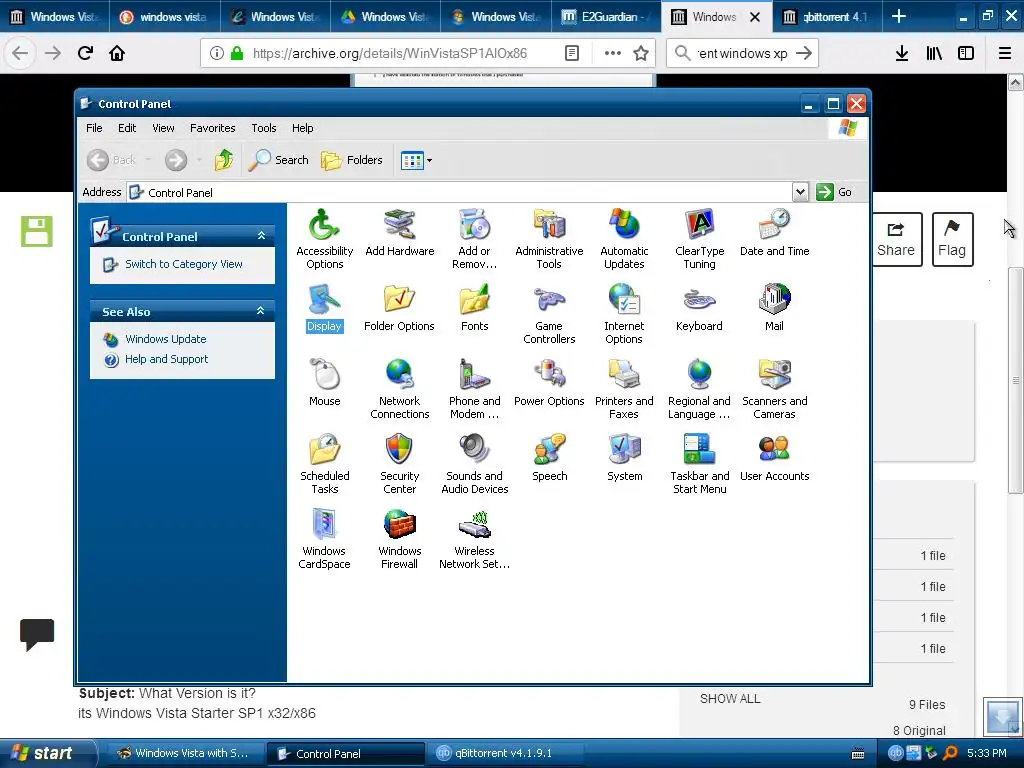The image size is (1024, 768).
Task: Open Speech settings
Action: click(549, 458)
